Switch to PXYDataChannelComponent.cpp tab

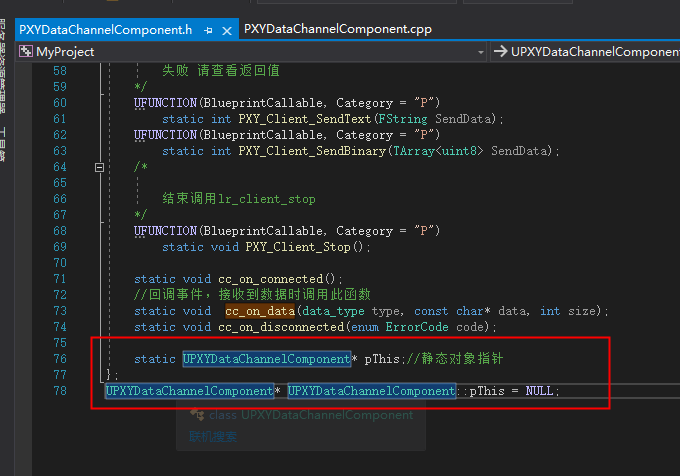coord(337,29)
